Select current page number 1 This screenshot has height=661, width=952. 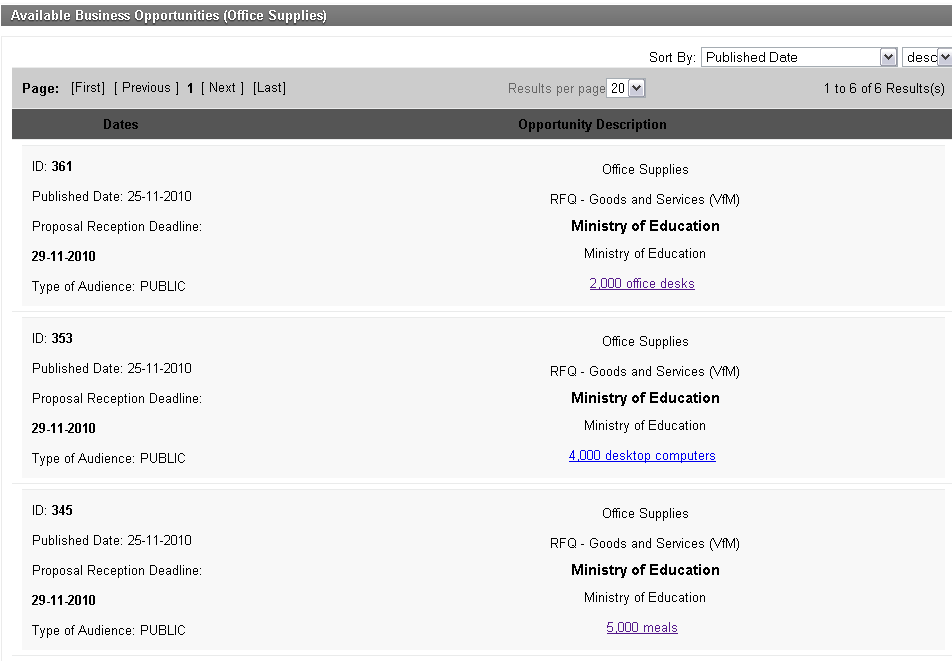pyautogui.click(x=190, y=88)
